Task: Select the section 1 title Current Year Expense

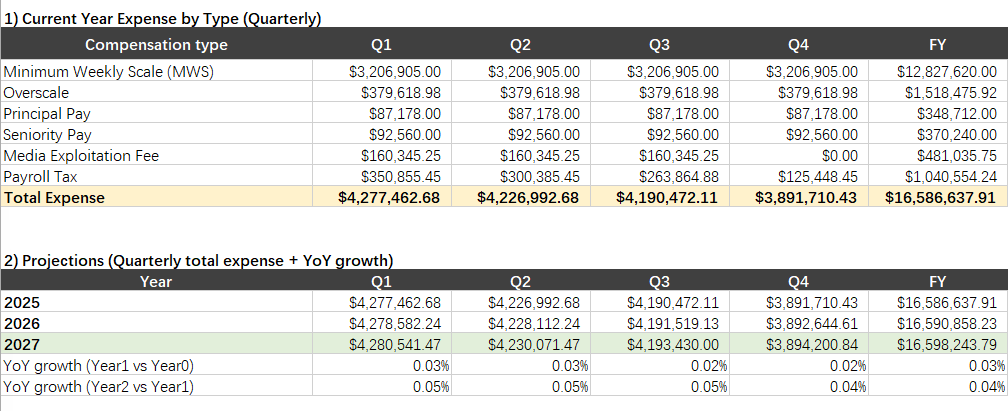Action: click(162, 19)
